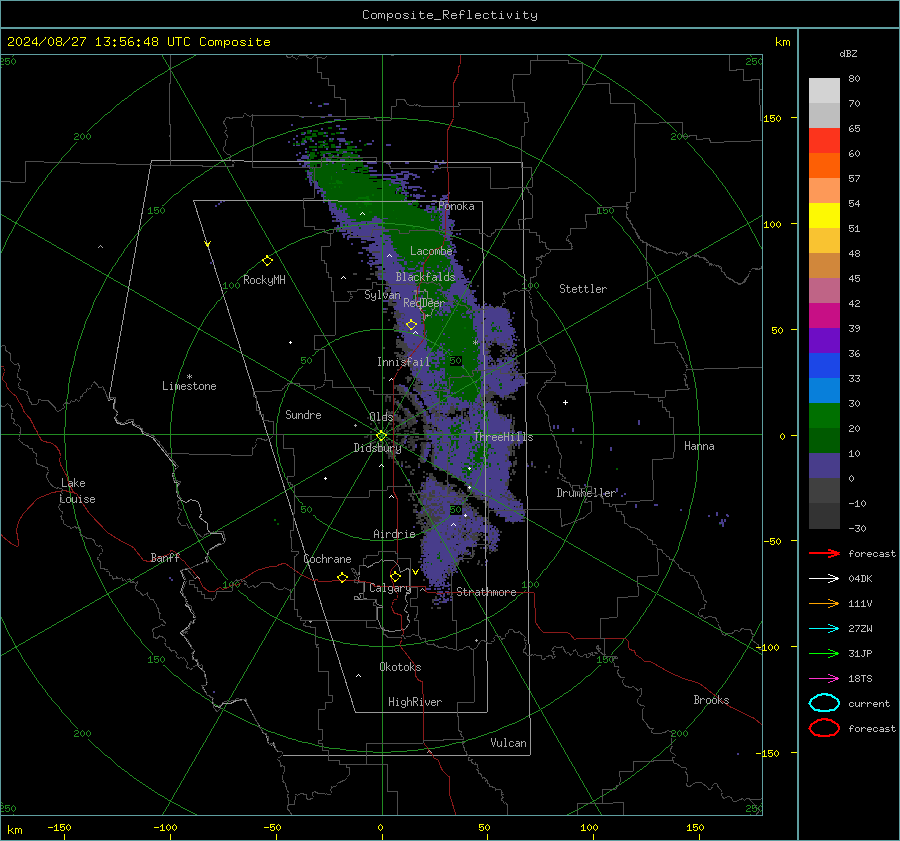Click the green 31JP arrow icon
The width and height of the screenshot is (900, 841).
(824, 653)
